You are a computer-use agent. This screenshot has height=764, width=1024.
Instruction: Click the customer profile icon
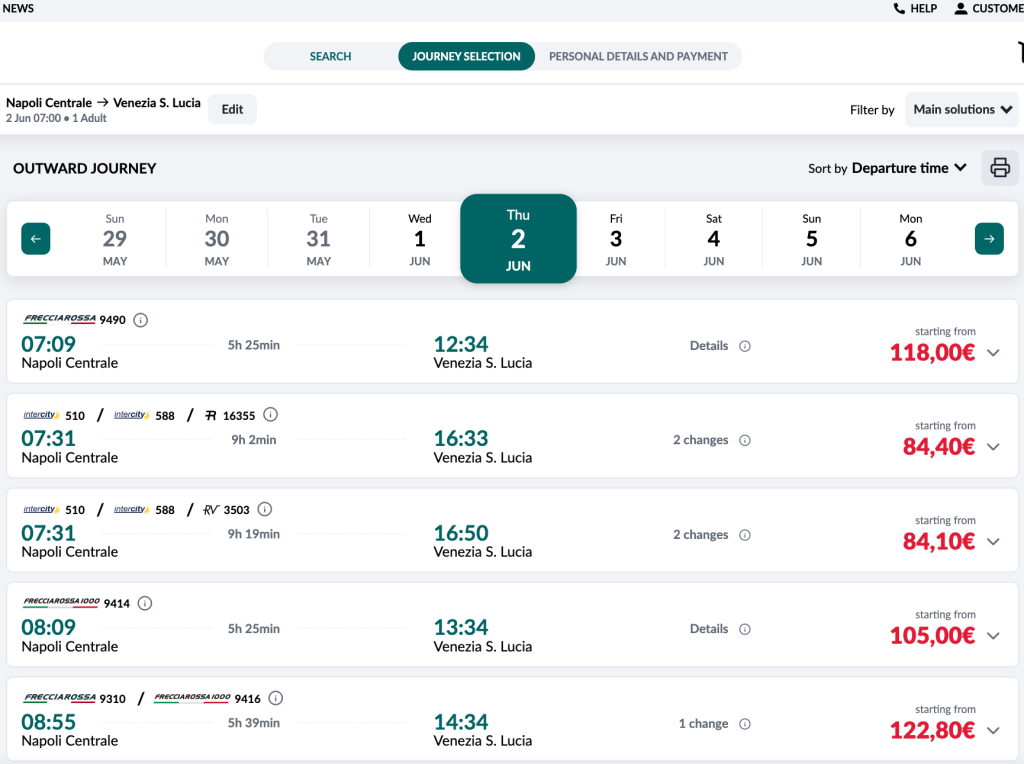click(x=961, y=8)
